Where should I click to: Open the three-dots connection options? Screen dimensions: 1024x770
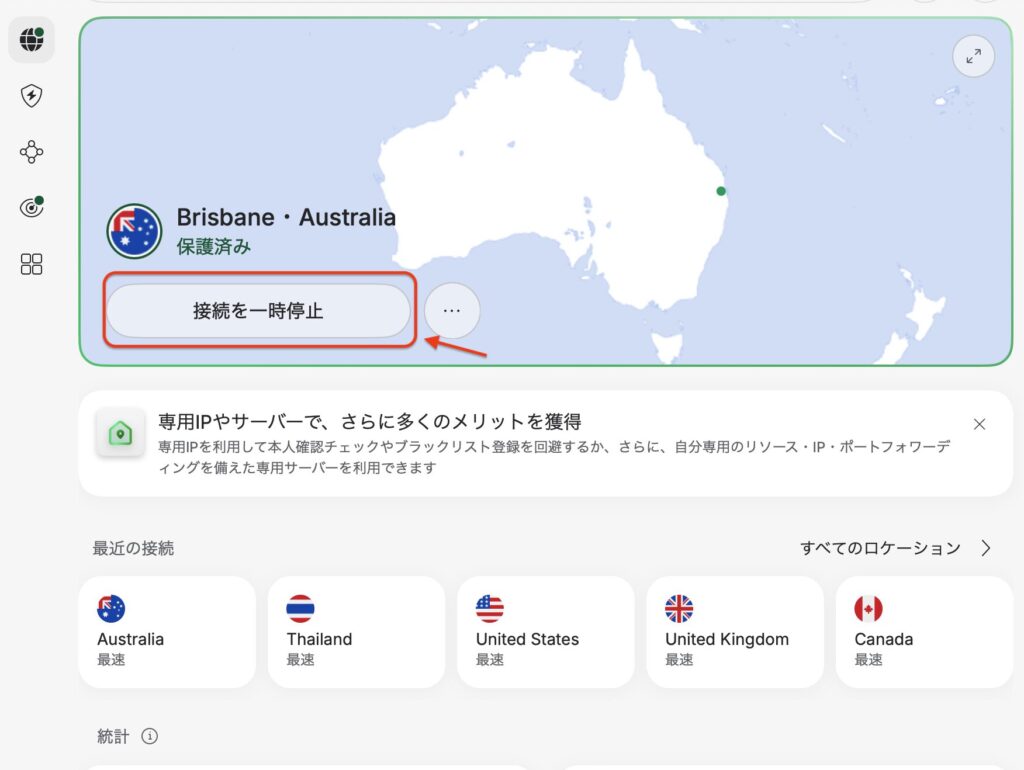[x=452, y=311]
